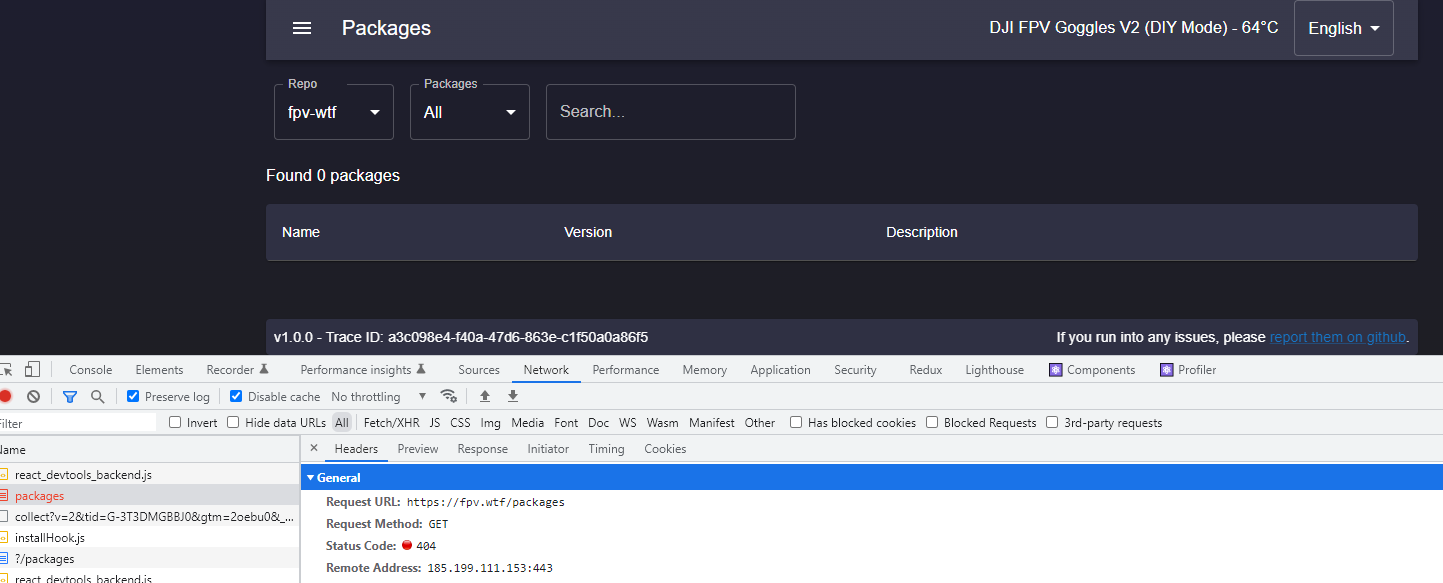The image size is (1443, 583).
Task: Open the language selector showing English
Action: [x=1343, y=28]
